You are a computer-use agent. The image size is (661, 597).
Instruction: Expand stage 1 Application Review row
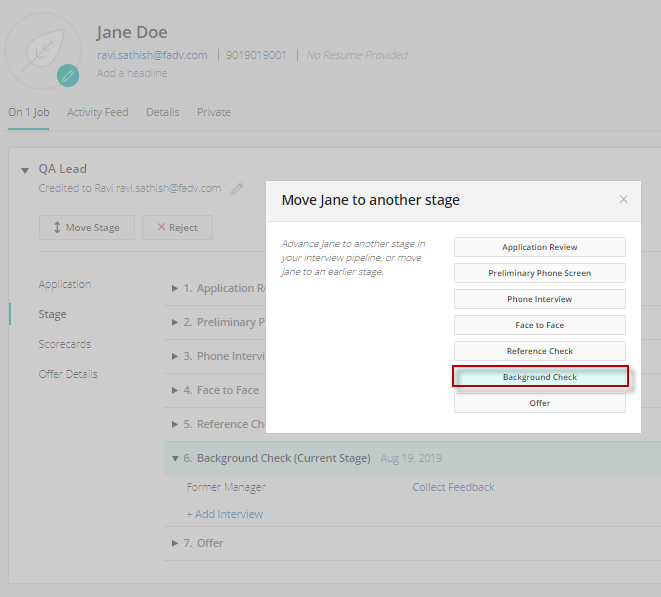[175, 288]
